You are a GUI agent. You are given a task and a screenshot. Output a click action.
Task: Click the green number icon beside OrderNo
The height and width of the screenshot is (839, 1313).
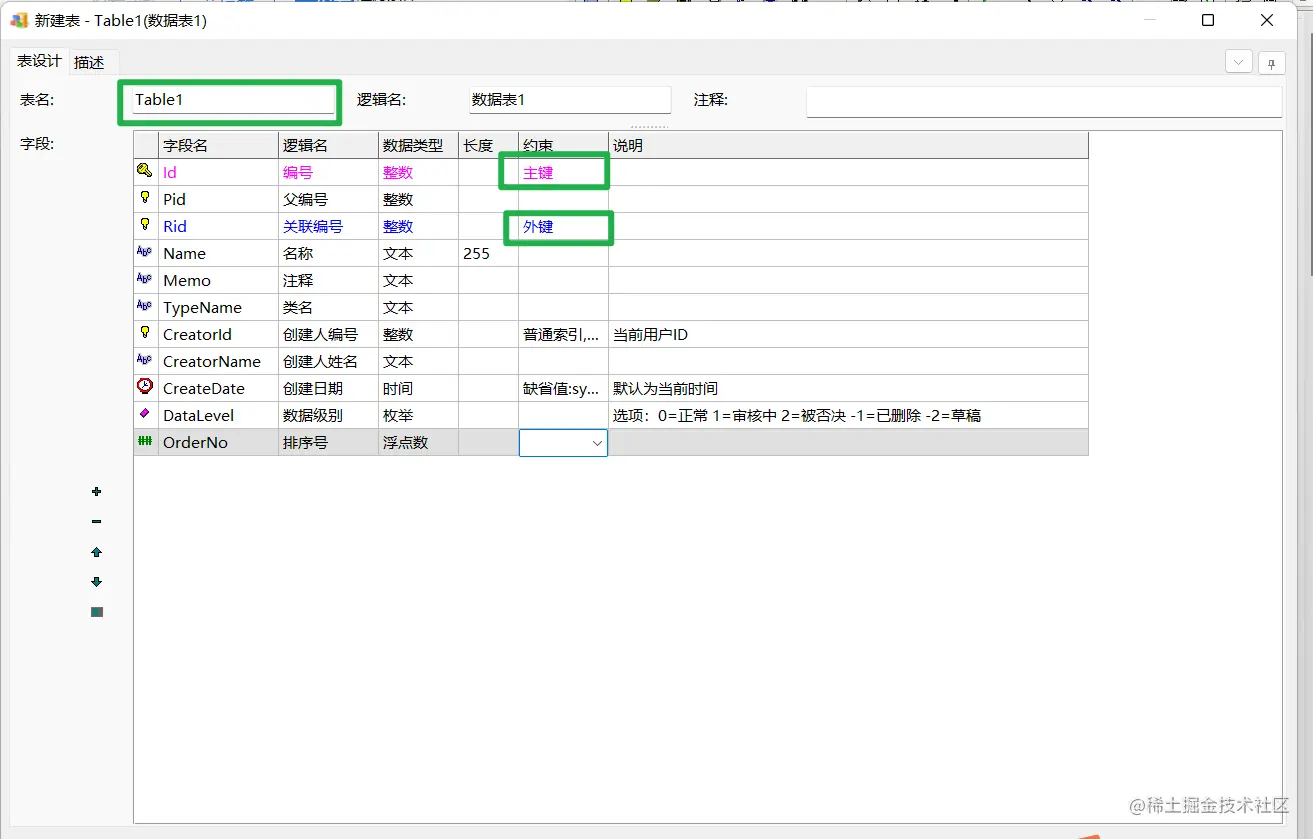(145, 441)
